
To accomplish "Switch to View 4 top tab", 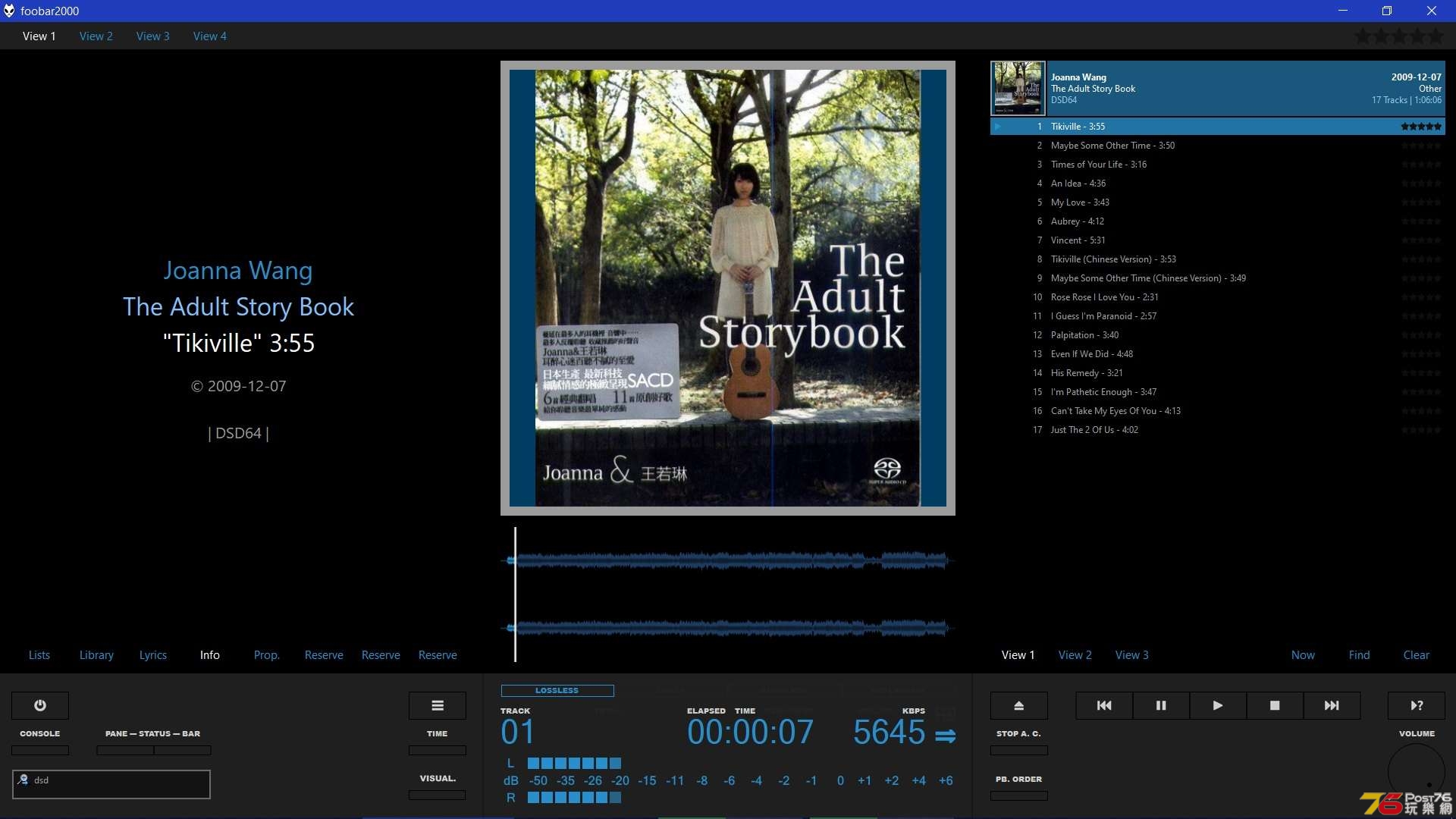I will pyautogui.click(x=210, y=36).
